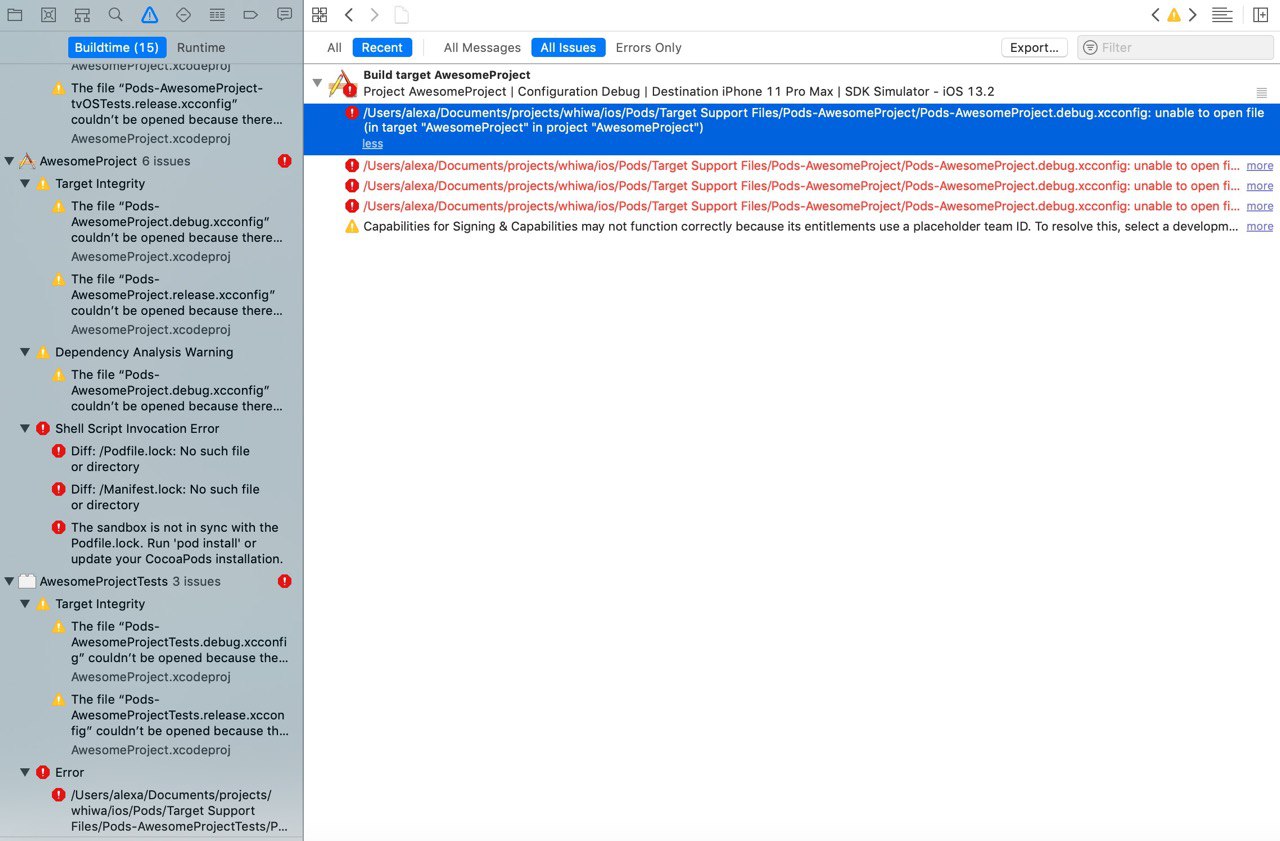Collapse the Error group at the bottom
Screen dimensions: 1280x841
(26, 772)
